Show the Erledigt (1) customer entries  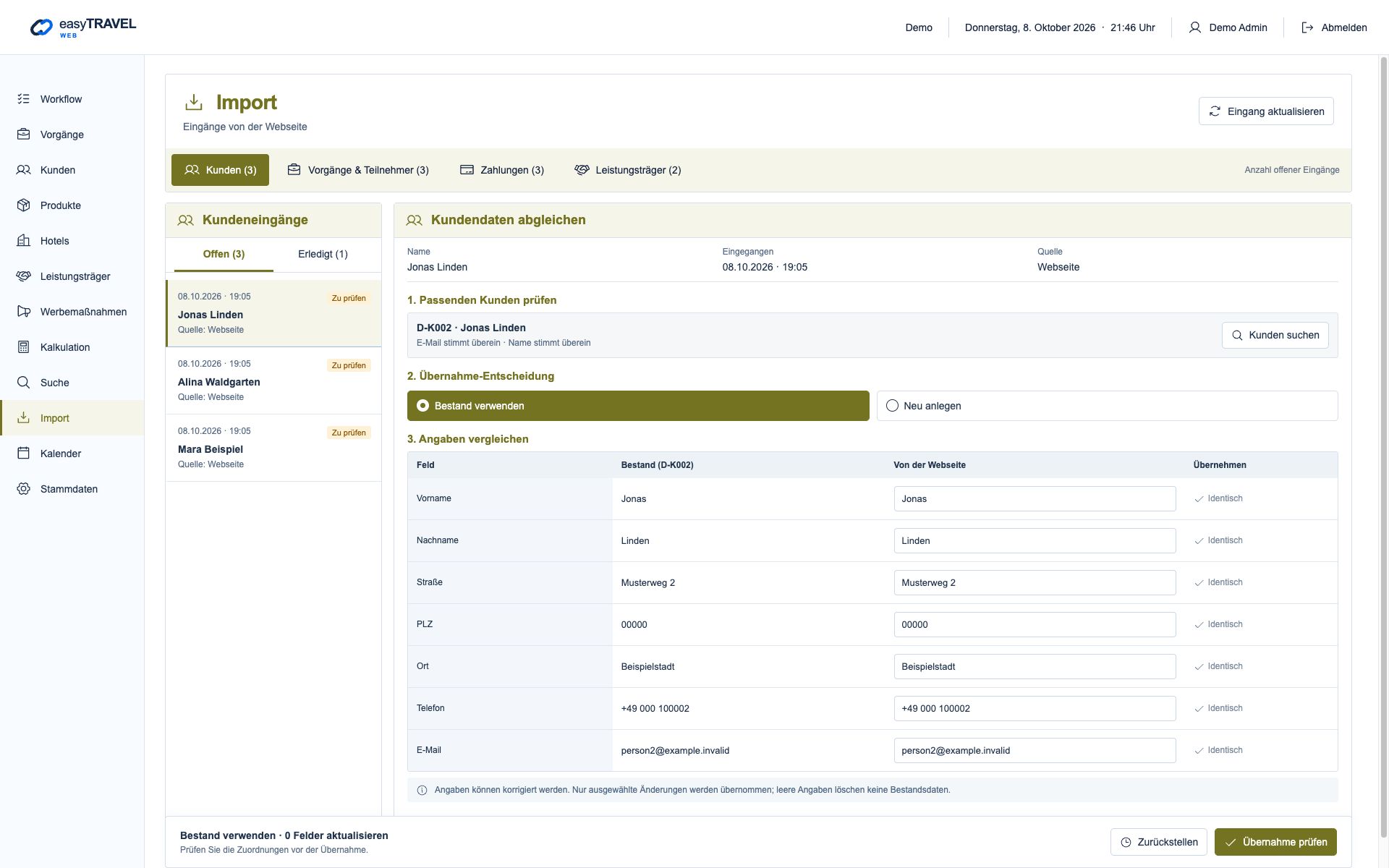click(323, 255)
